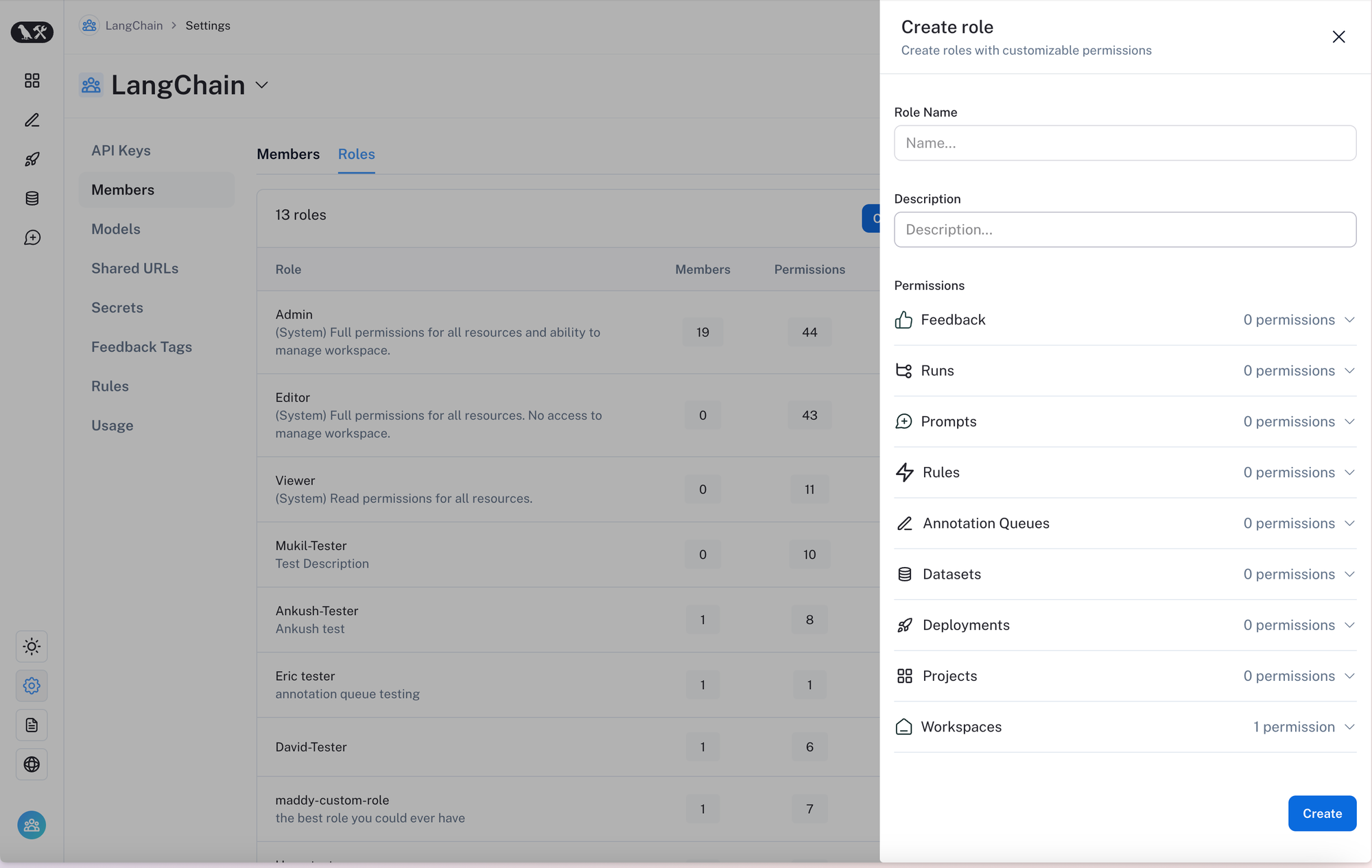Open the Projects grid icon in sidebar

click(32, 81)
